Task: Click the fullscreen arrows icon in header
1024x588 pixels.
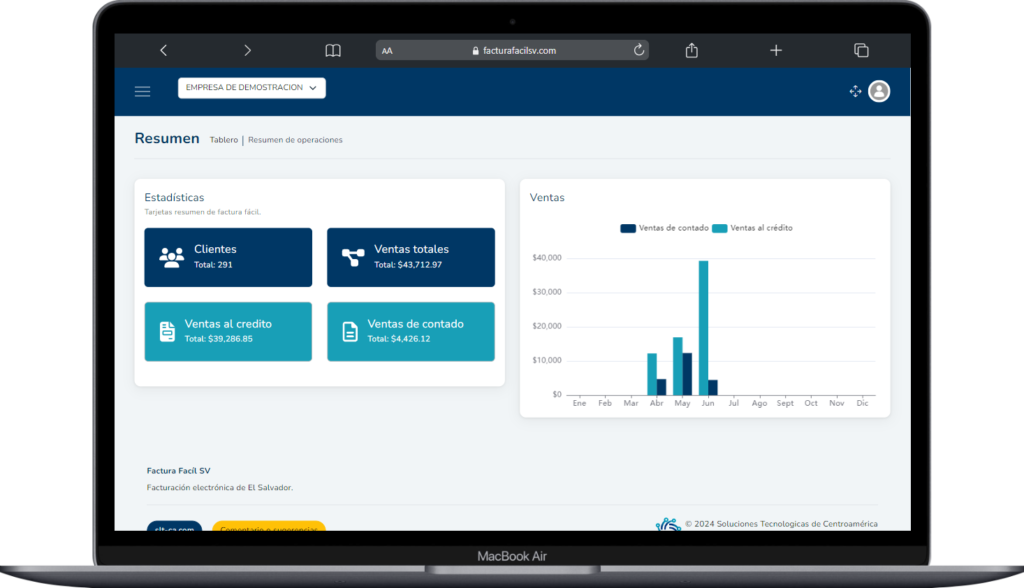Action: click(x=856, y=91)
